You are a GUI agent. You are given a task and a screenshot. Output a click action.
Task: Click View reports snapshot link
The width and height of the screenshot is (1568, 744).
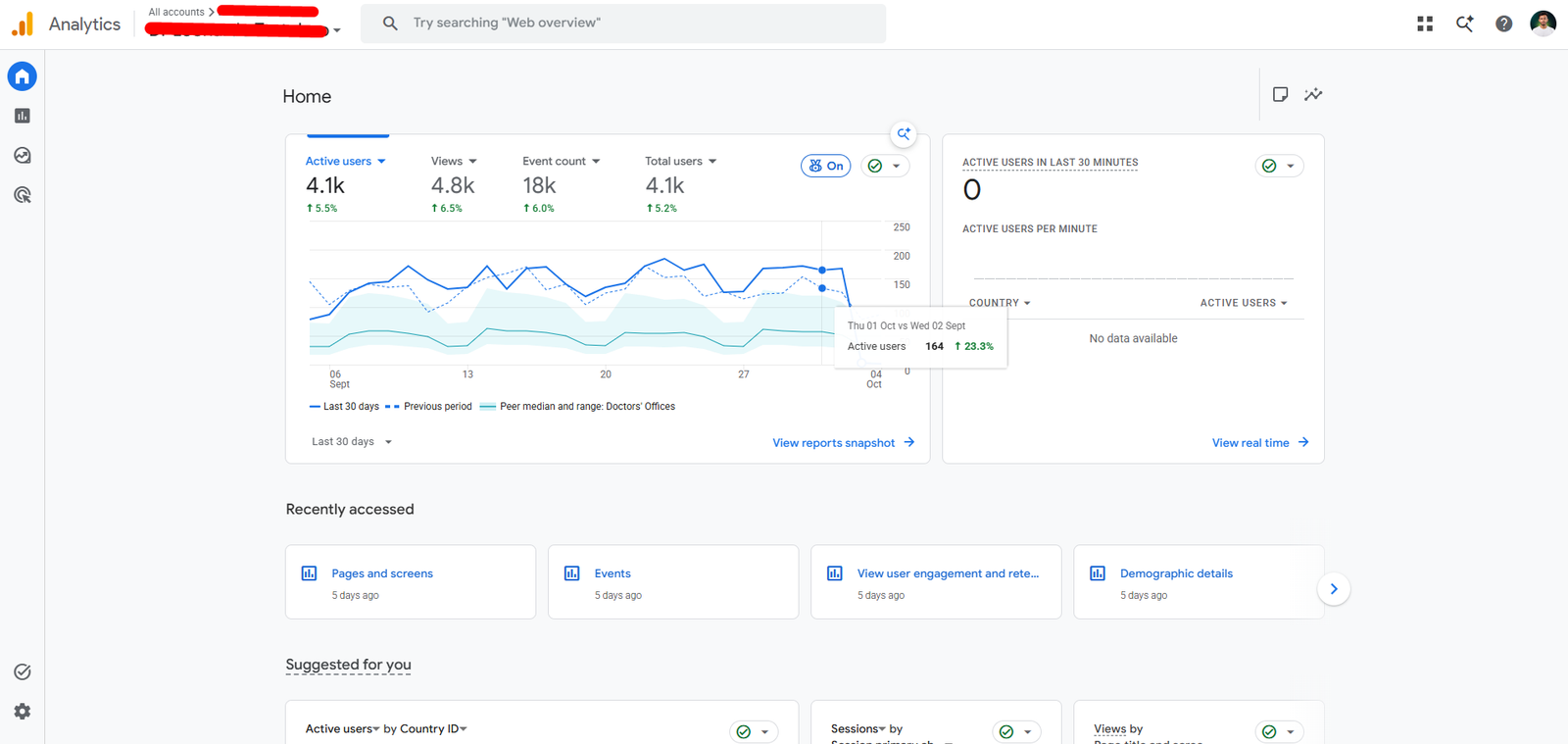point(844,443)
